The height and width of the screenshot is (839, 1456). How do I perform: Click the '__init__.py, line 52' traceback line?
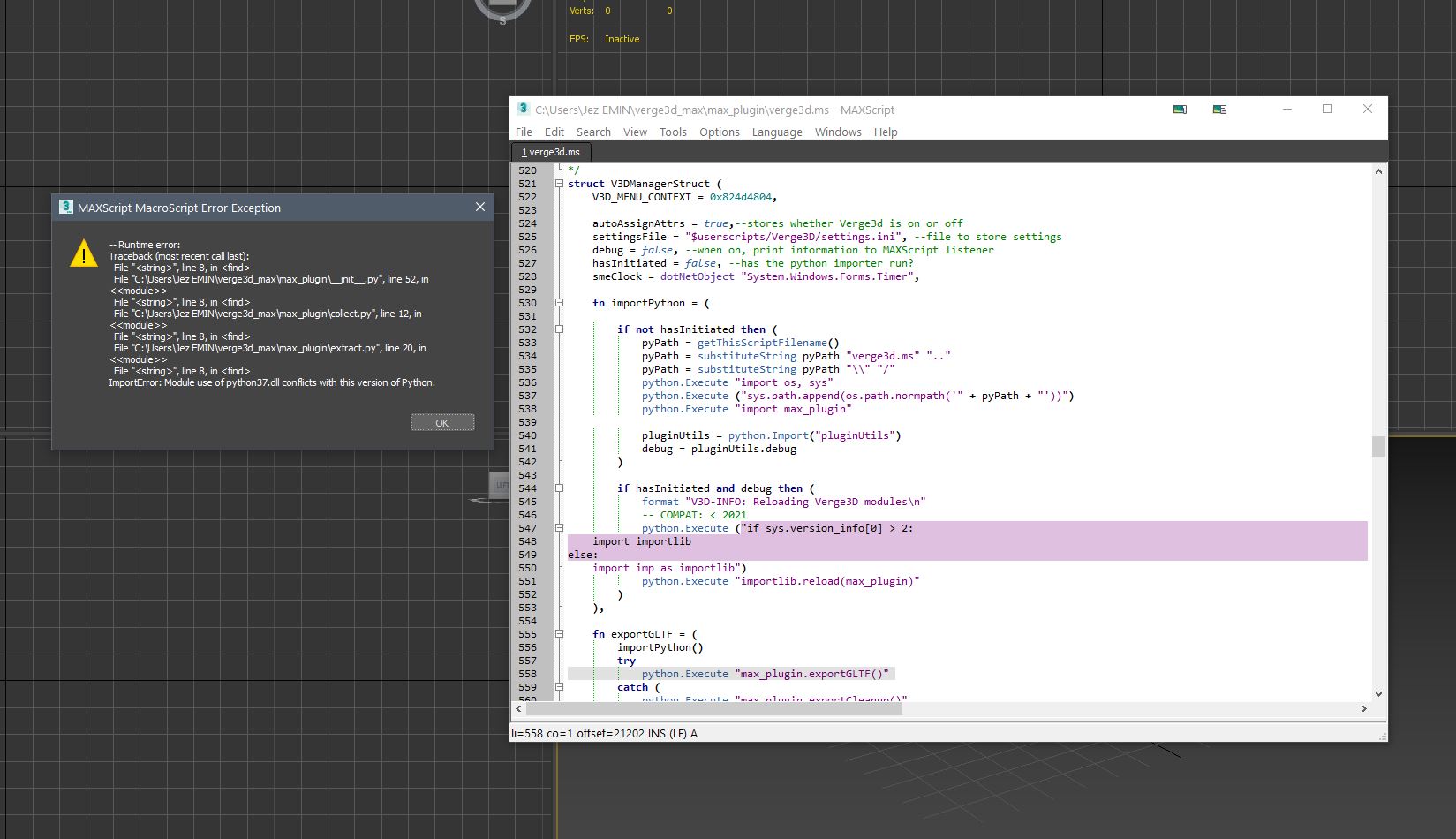click(271, 279)
